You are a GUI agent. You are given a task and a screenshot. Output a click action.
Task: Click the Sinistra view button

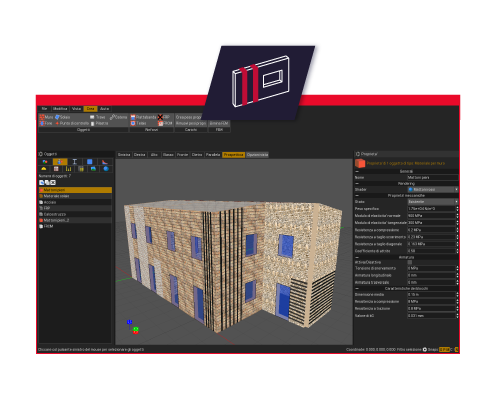pos(124,155)
